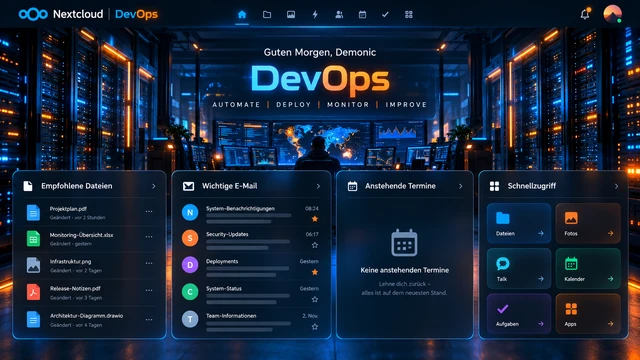Viewport: 640px width, 360px height.
Task: Click the envelope icon in Wichtige E-Mail header
Action: (x=188, y=186)
